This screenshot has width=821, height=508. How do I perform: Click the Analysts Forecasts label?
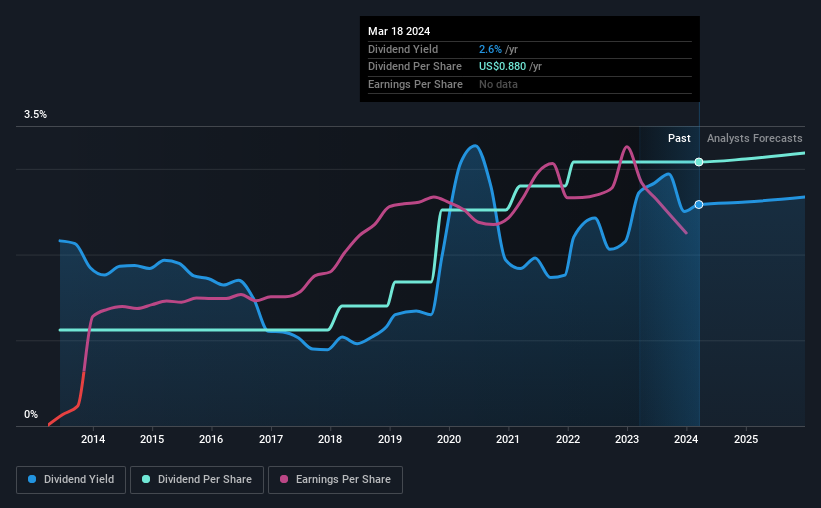tap(755, 138)
